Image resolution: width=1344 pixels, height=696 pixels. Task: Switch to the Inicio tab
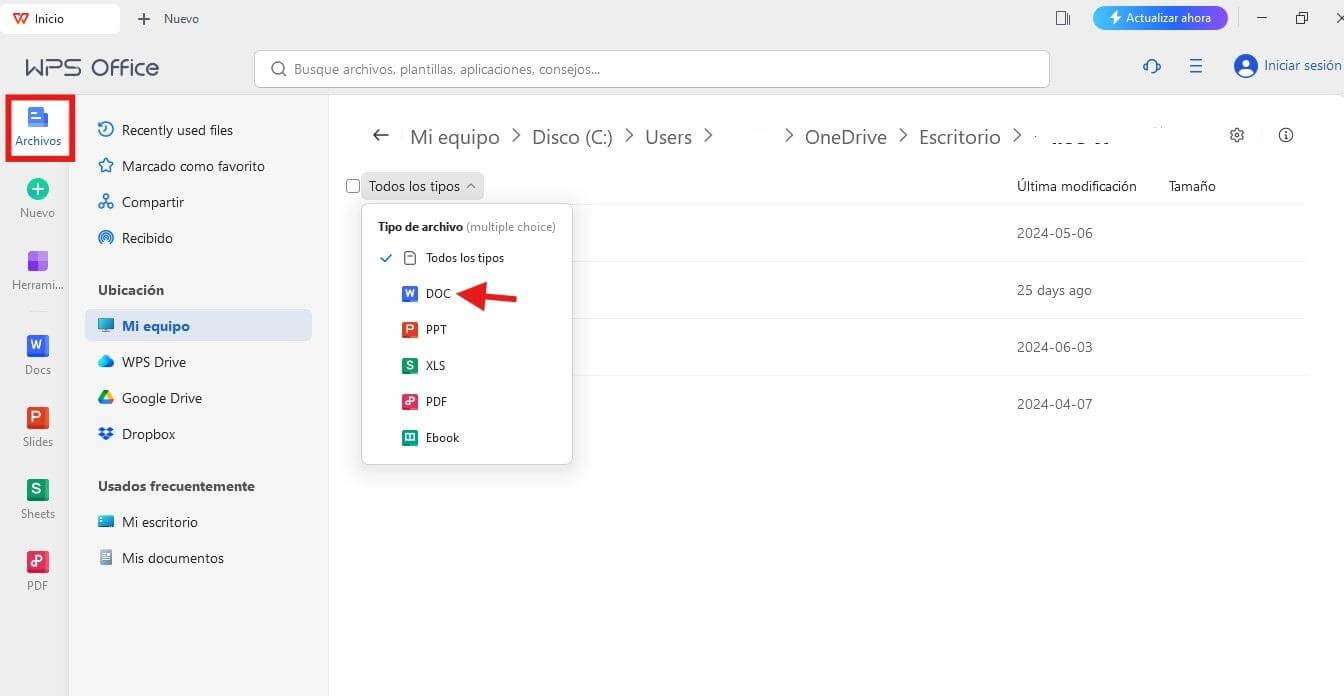49,17
